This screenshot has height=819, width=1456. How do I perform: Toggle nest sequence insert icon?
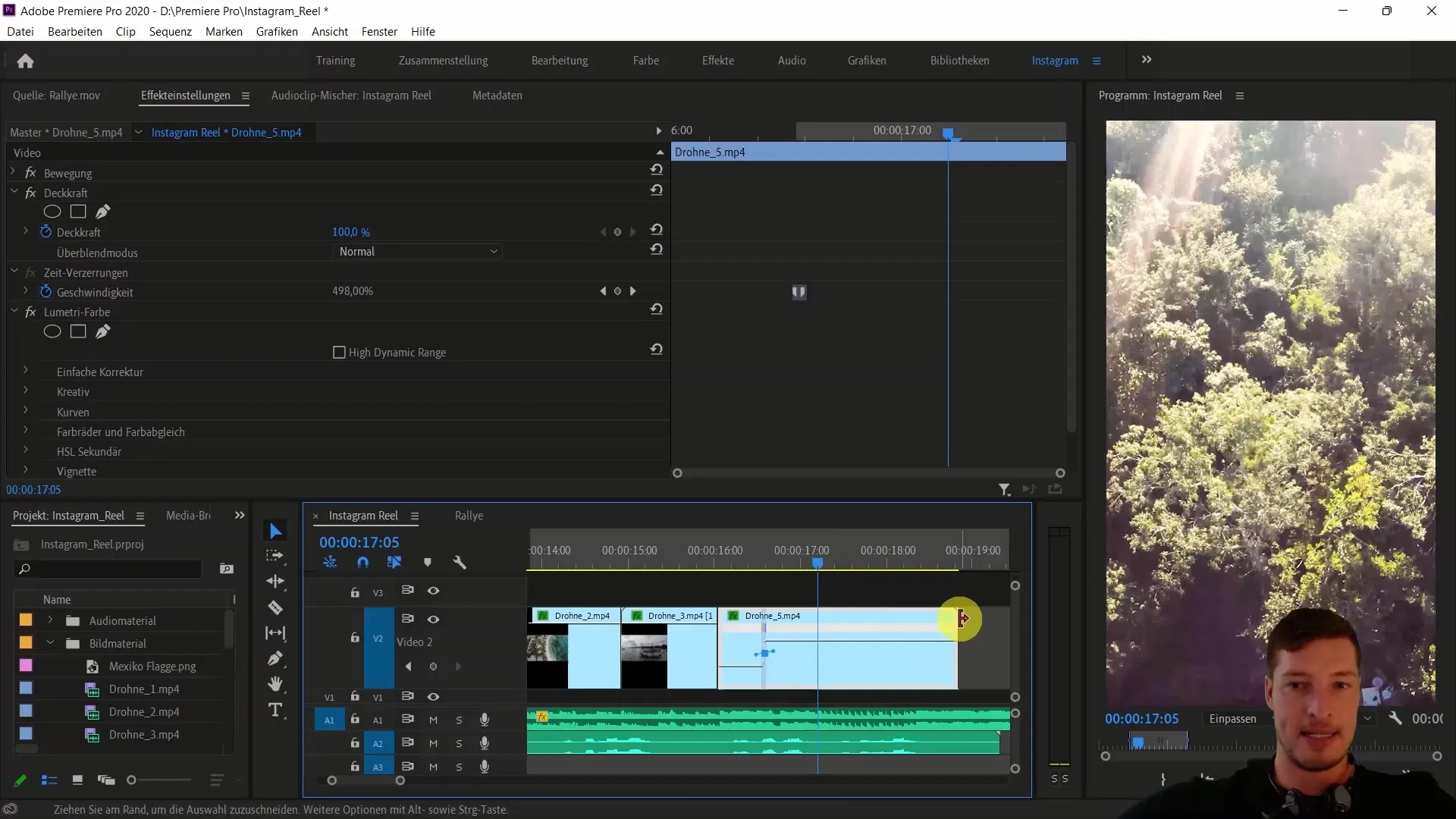point(330,563)
